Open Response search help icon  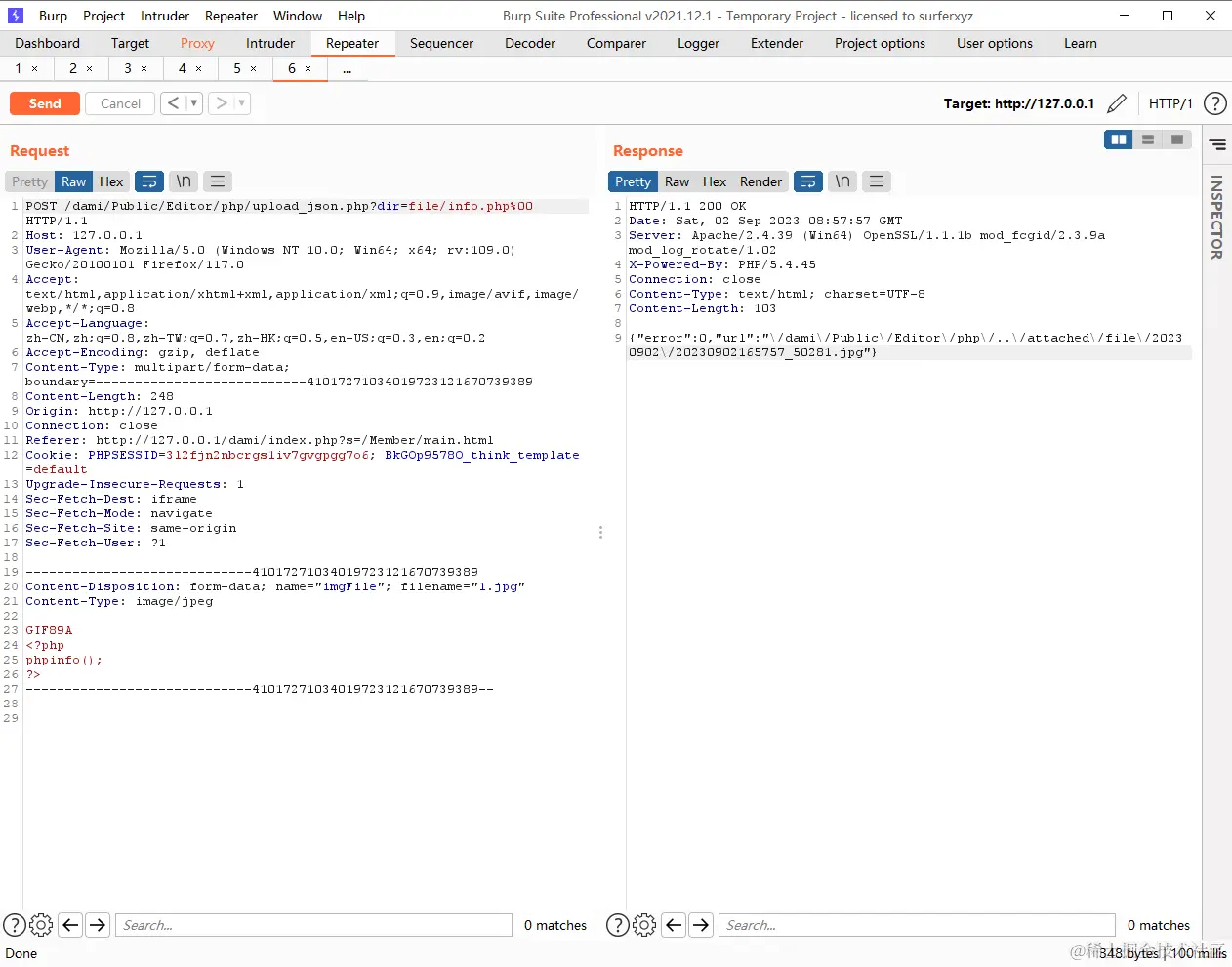tap(618, 925)
